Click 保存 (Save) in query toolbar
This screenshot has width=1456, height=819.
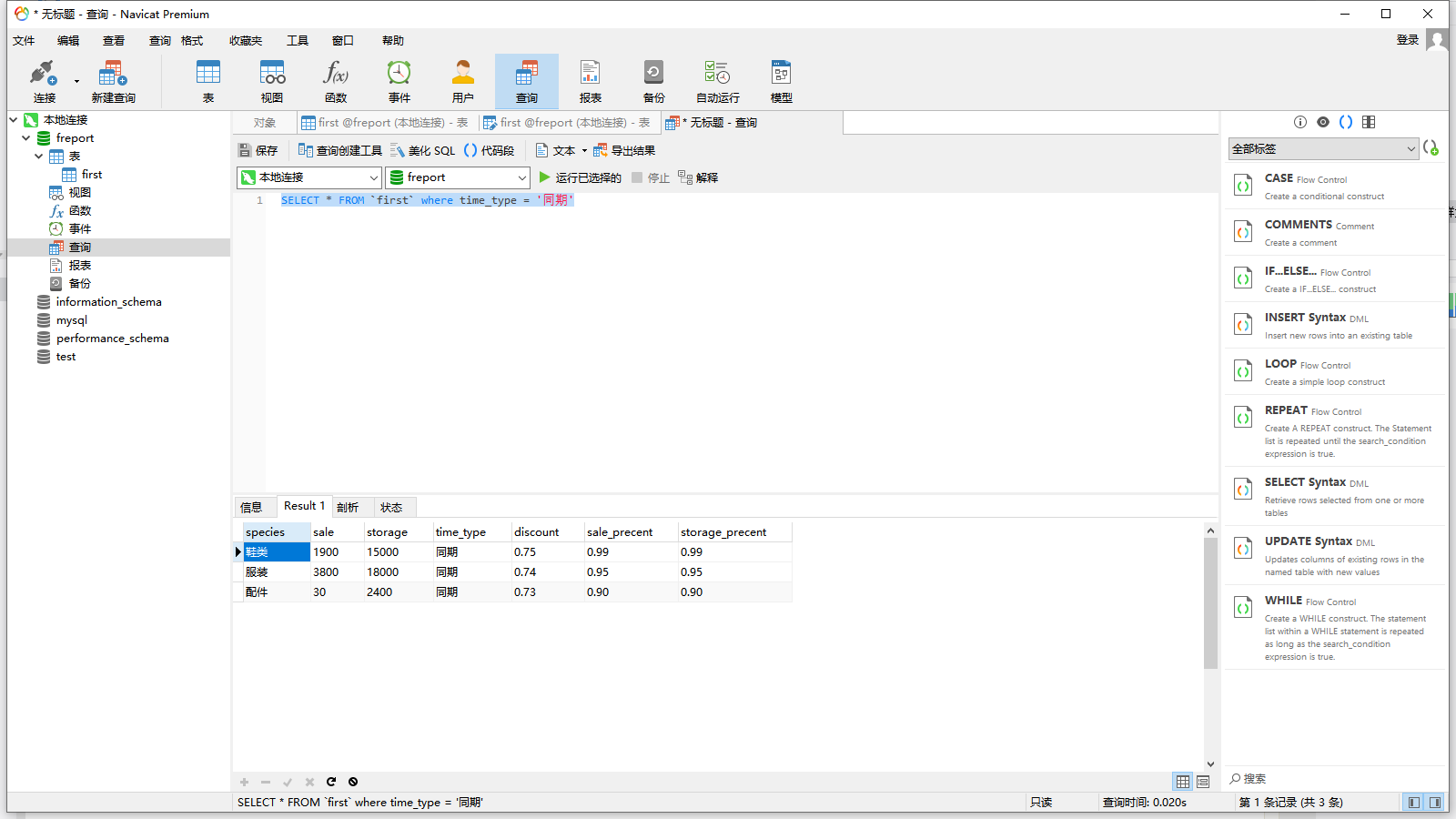(258, 151)
